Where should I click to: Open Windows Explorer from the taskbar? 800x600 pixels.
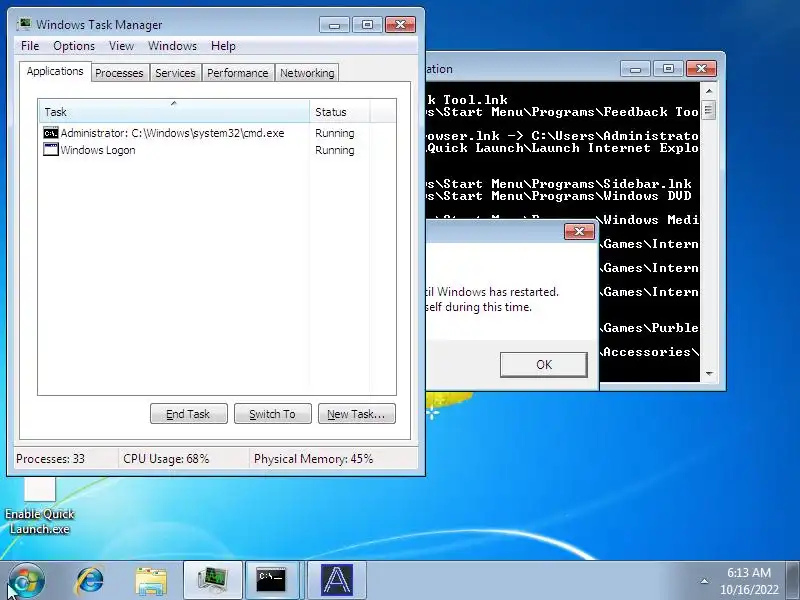tap(151, 581)
